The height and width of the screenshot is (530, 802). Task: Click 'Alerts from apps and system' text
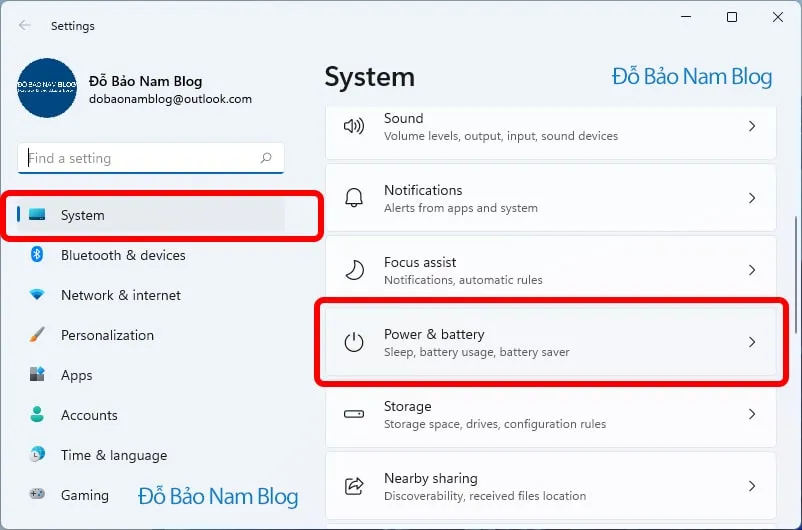(x=461, y=208)
